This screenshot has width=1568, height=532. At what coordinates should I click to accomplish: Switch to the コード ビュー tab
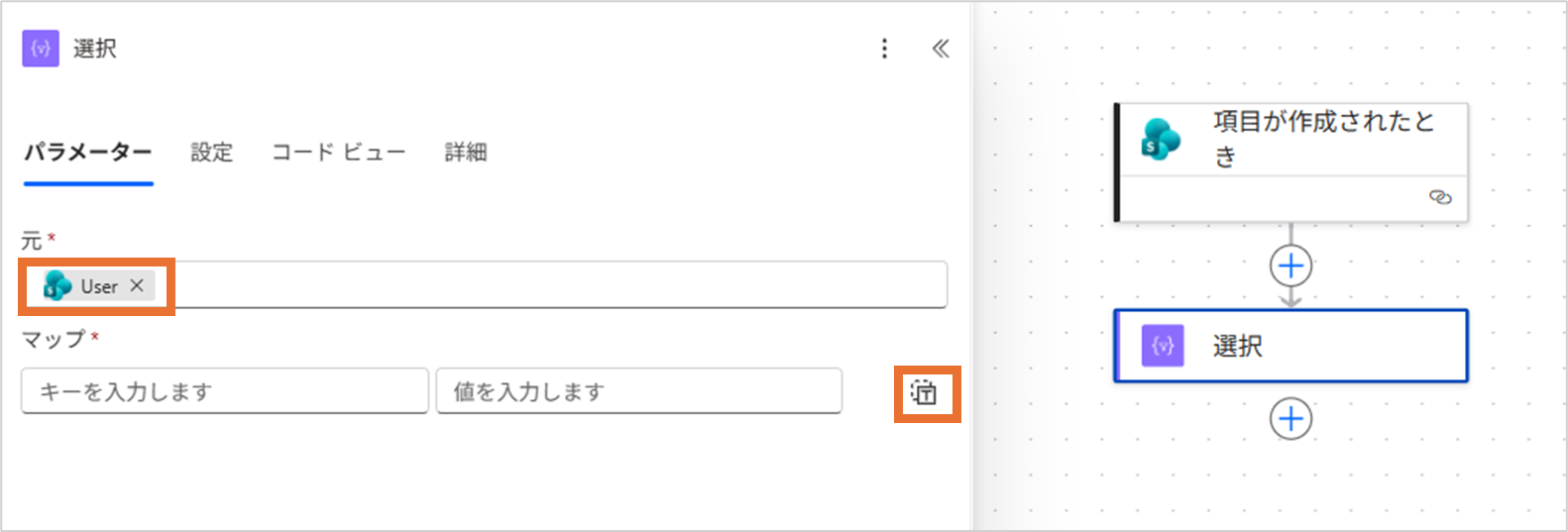(339, 153)
